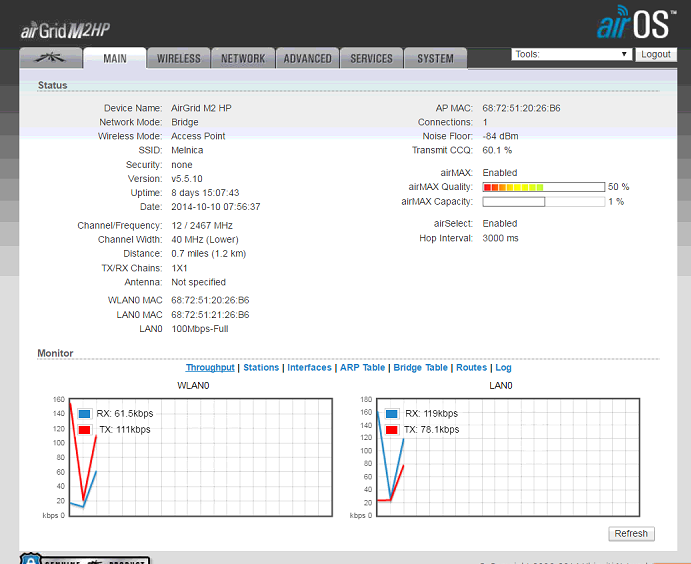This screenshot has width=691, height=564.
Task: Click the airMAX value Enabled
Action: click(500, 173)
